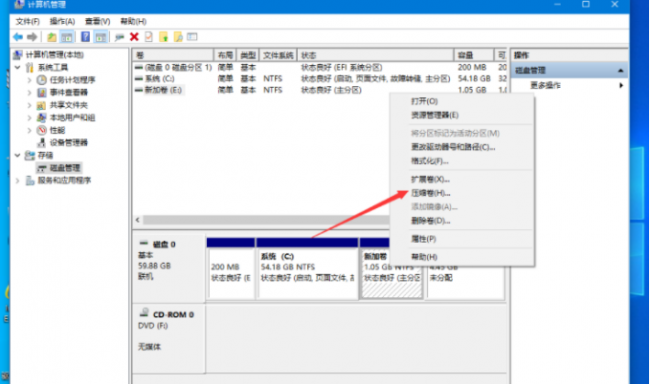
Task: Click the red X delete toolbar icon
Action: (x=134, y=37)
